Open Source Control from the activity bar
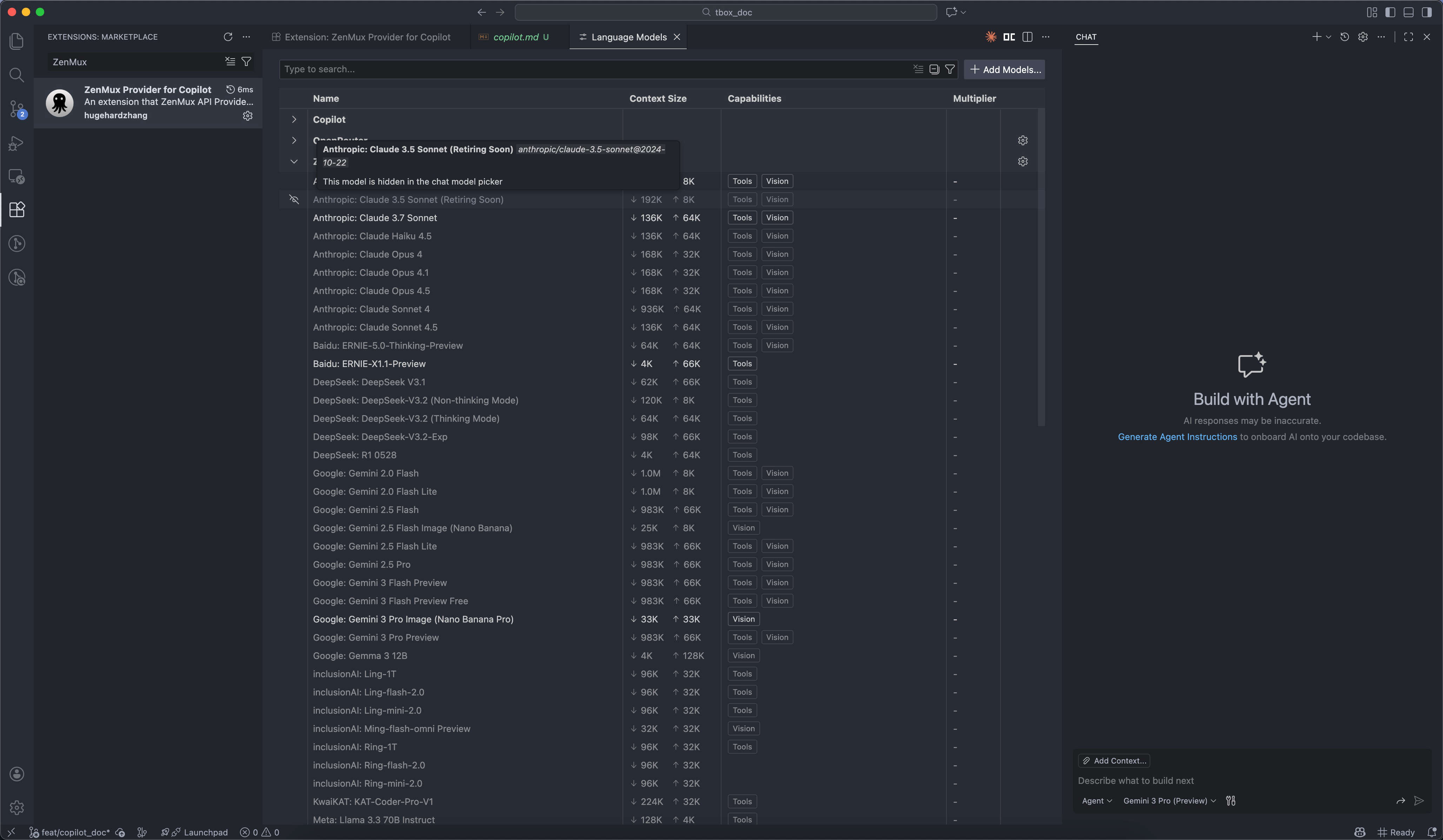 [x=16, y=109]
